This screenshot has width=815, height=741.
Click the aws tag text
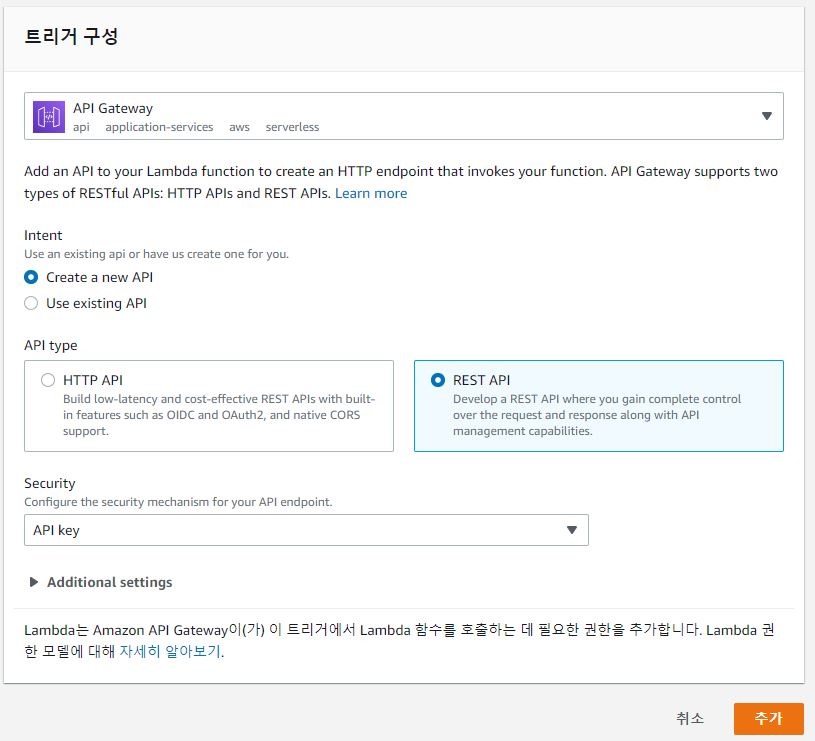click(239, 127)
